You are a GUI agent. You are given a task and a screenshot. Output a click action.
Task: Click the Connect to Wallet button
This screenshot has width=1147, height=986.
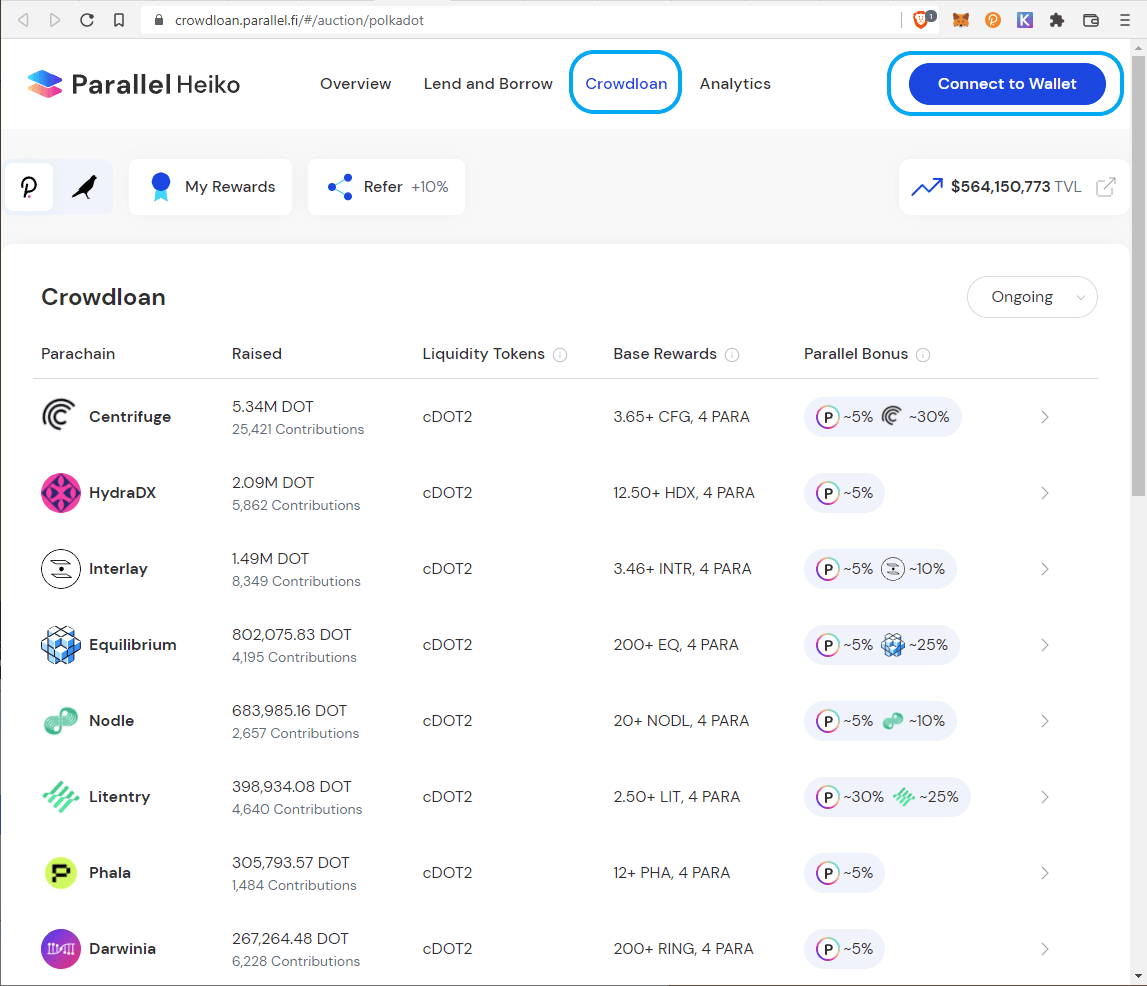pos(1006,84)
